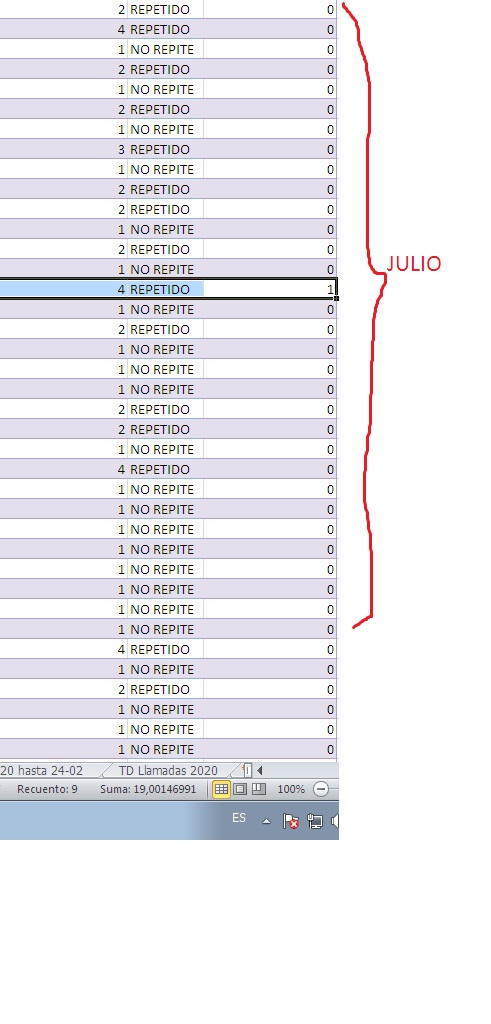
Task: Open the ES language indicator
Action: [239, 818]
